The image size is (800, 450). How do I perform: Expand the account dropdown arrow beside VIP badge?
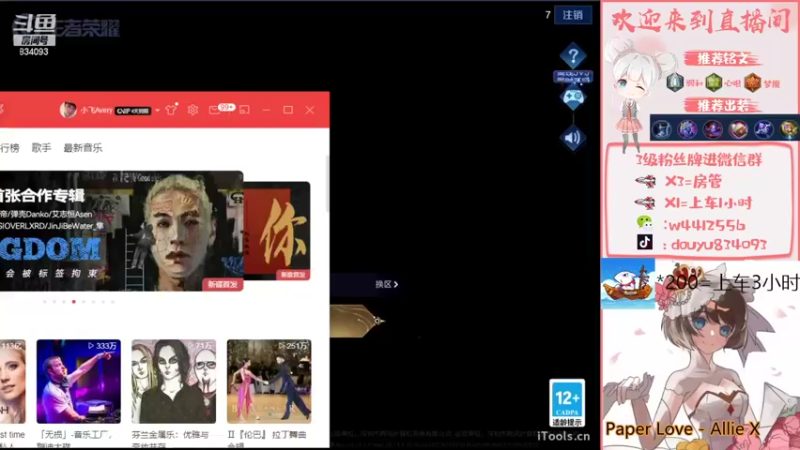[x=157, y=110]
